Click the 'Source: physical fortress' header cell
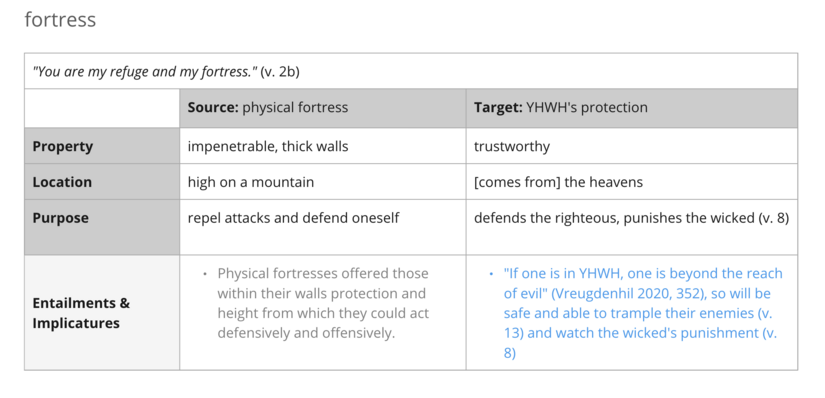 (x=323, y=108)
